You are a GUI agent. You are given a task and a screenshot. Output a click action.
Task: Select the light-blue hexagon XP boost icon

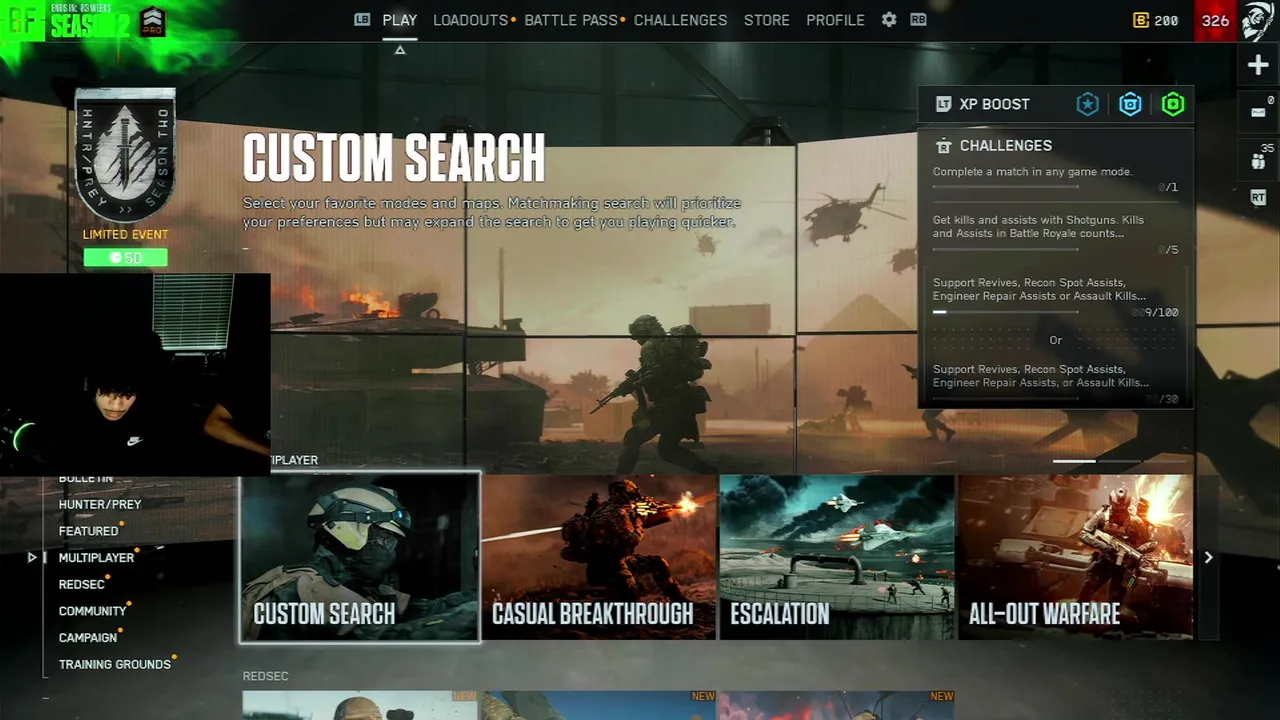[1130, 104]
